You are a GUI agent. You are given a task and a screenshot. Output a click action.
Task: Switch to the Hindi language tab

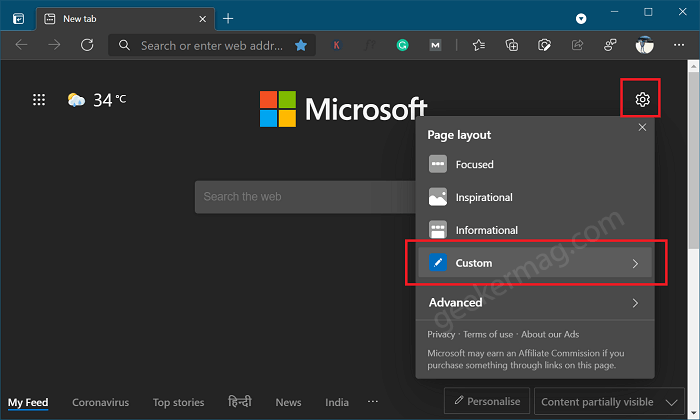pyautogui.click(x=240, y=402)
